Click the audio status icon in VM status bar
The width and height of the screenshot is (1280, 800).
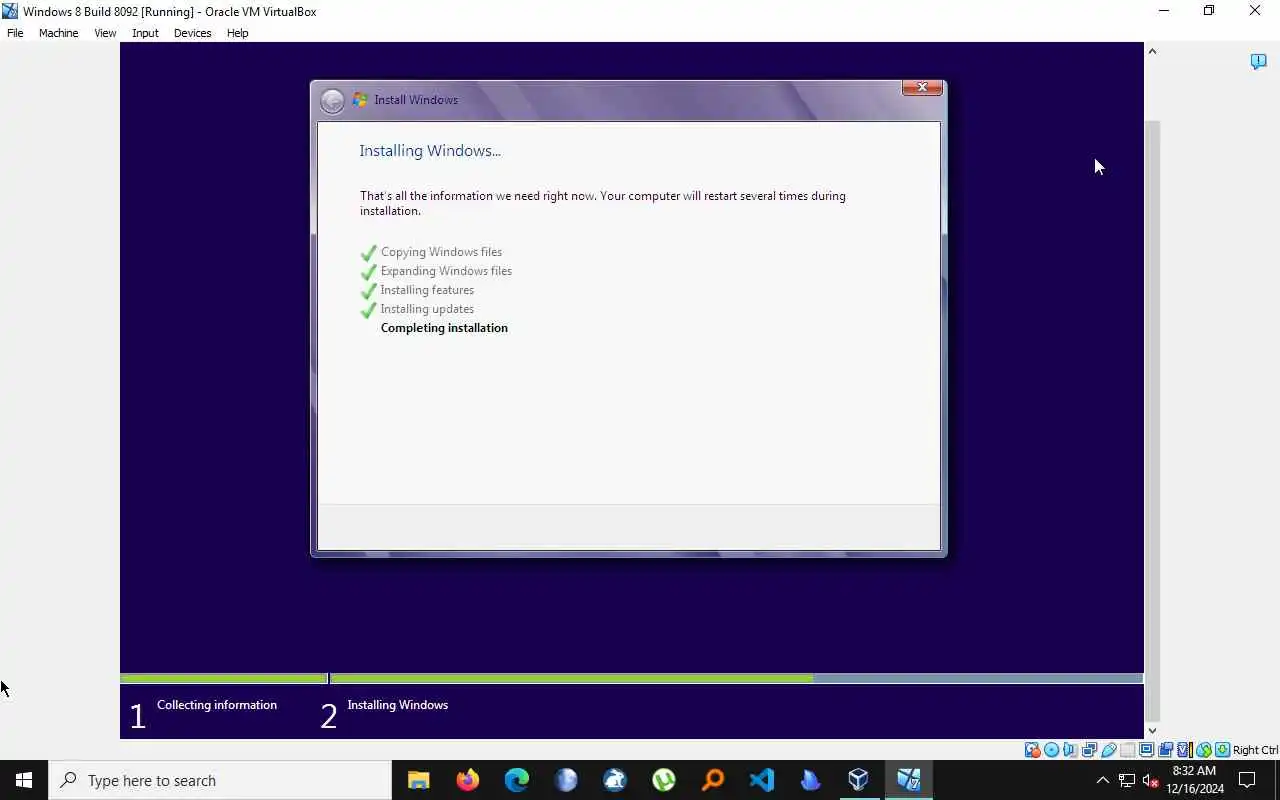[1069, 750]
